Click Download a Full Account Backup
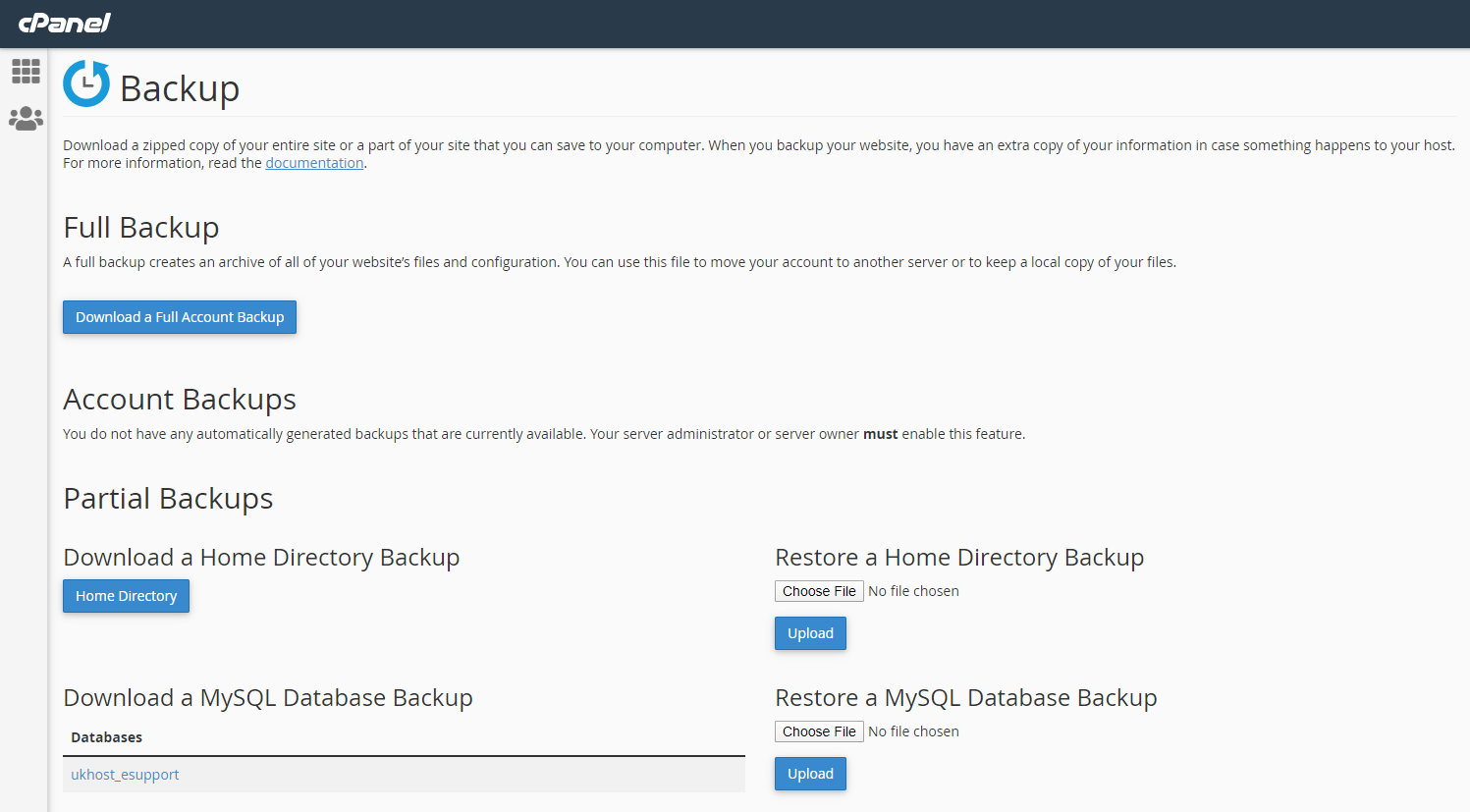Screen dimensions: 1470x812 pos(179,316)
